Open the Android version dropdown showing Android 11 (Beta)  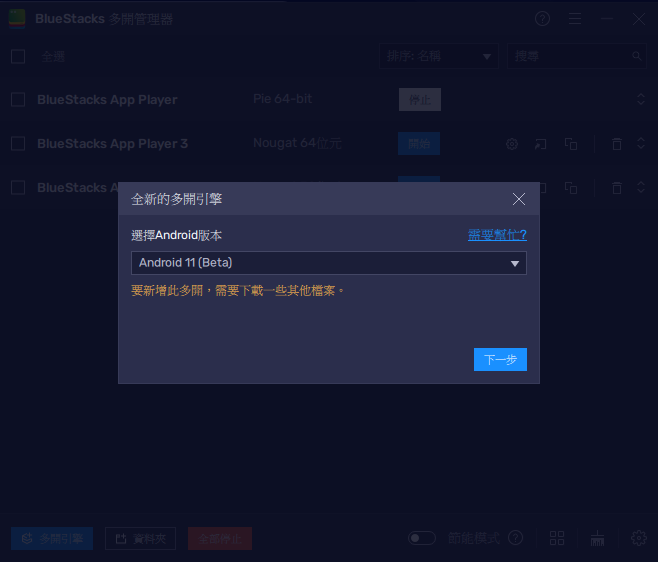click(329, 263)
